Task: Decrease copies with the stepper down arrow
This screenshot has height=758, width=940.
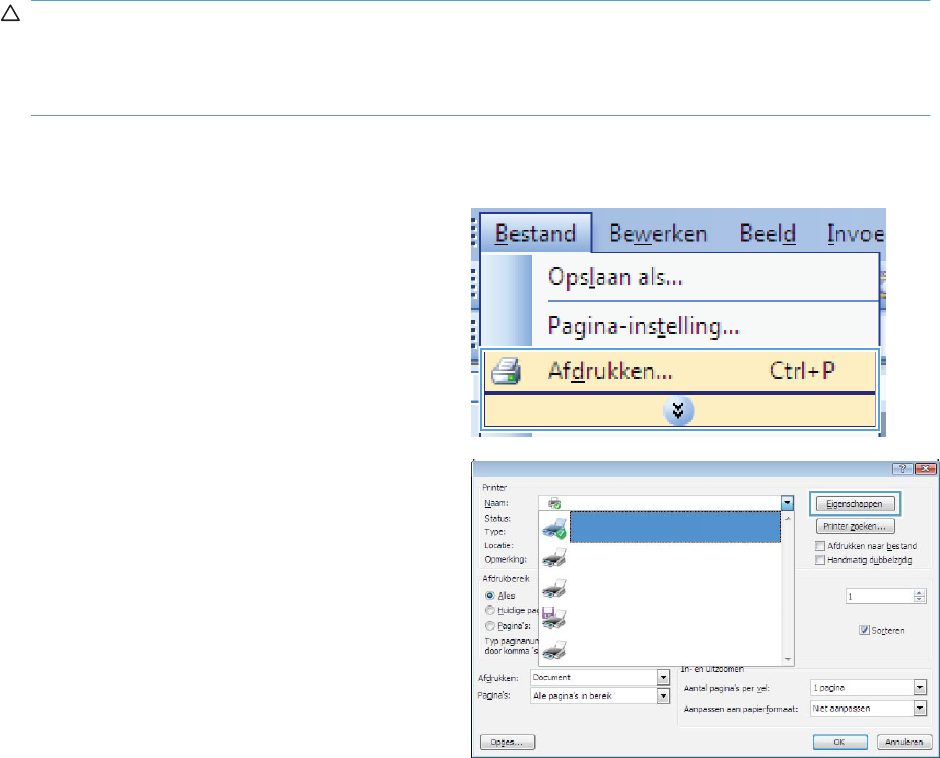Action: pyautogui.click(x=920, y=600)
